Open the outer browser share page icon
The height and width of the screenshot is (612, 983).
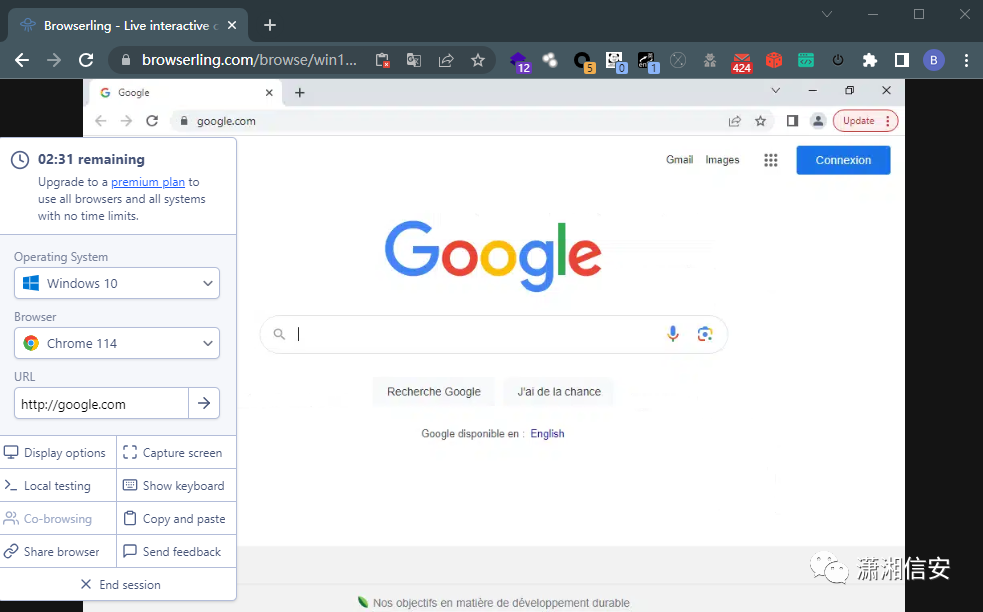tap(446, 60)
